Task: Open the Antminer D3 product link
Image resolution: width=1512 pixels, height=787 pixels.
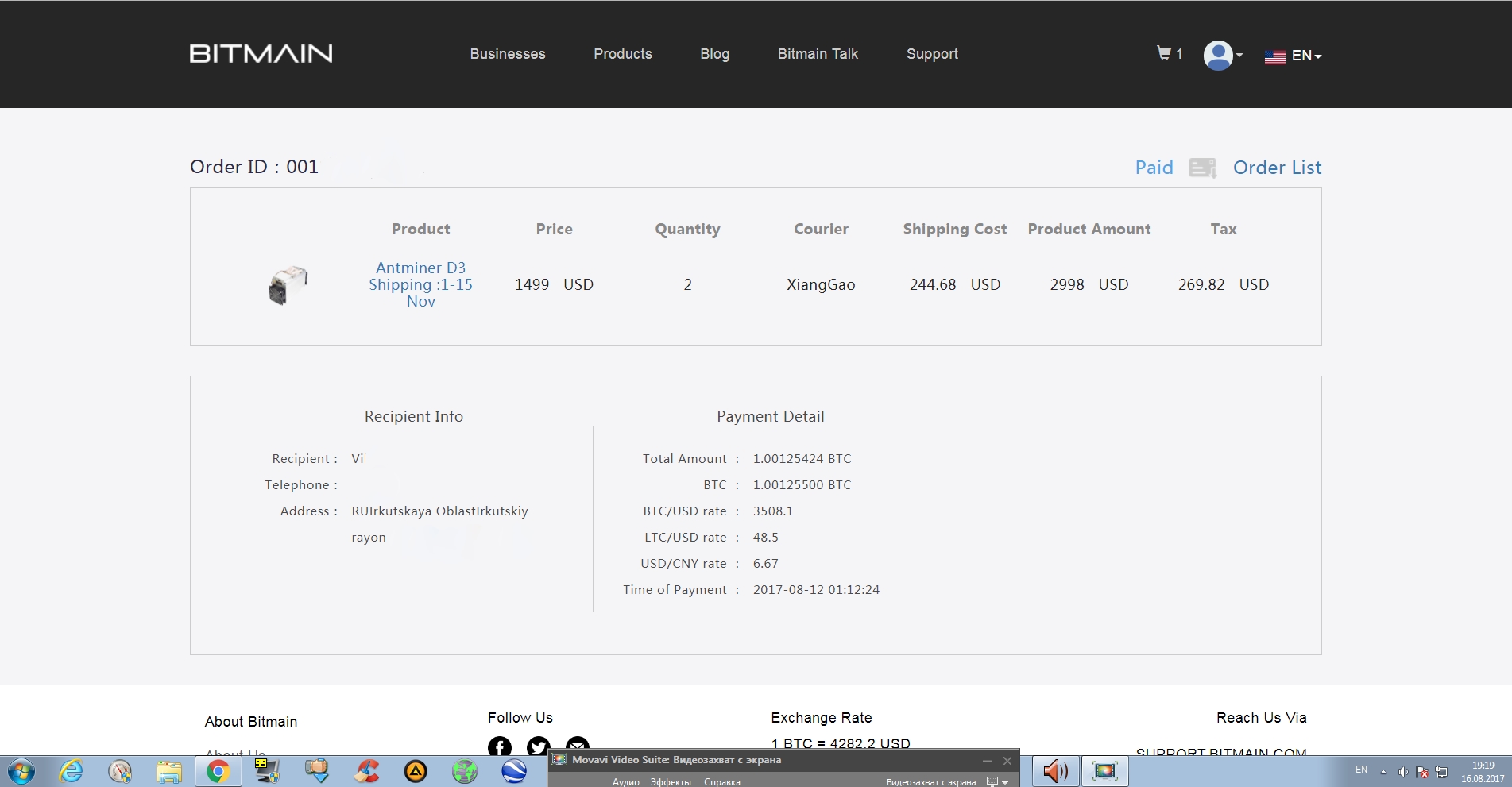Action: point(420,284)
